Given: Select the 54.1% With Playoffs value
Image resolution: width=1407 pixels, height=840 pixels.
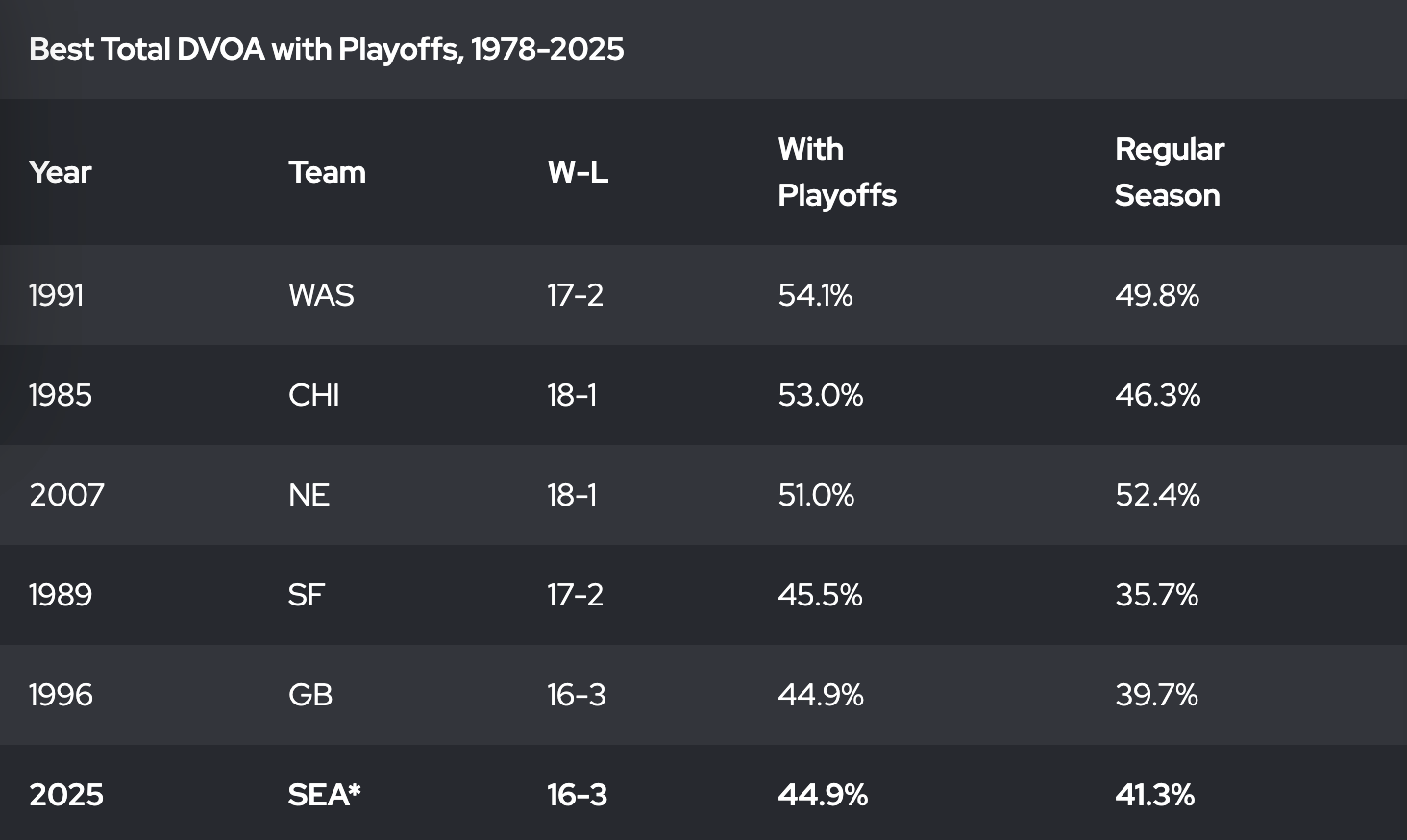Looking at the screenshot, I should click(x=815, y=295).
